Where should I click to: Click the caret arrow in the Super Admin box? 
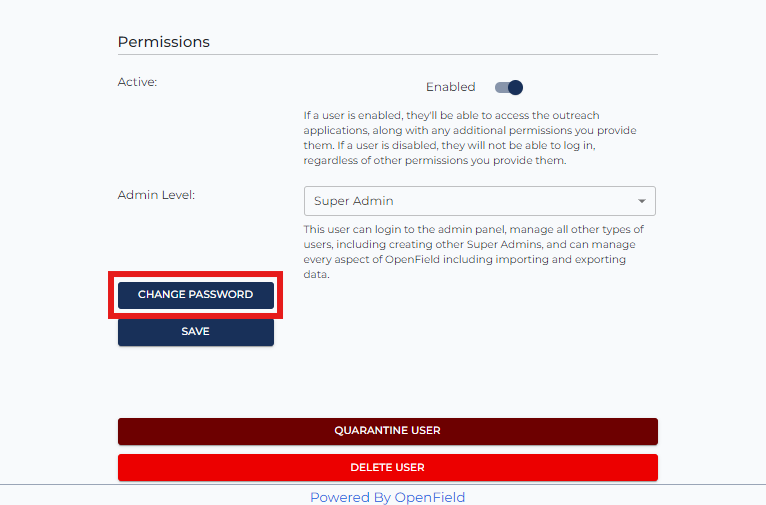coord(641,201)
